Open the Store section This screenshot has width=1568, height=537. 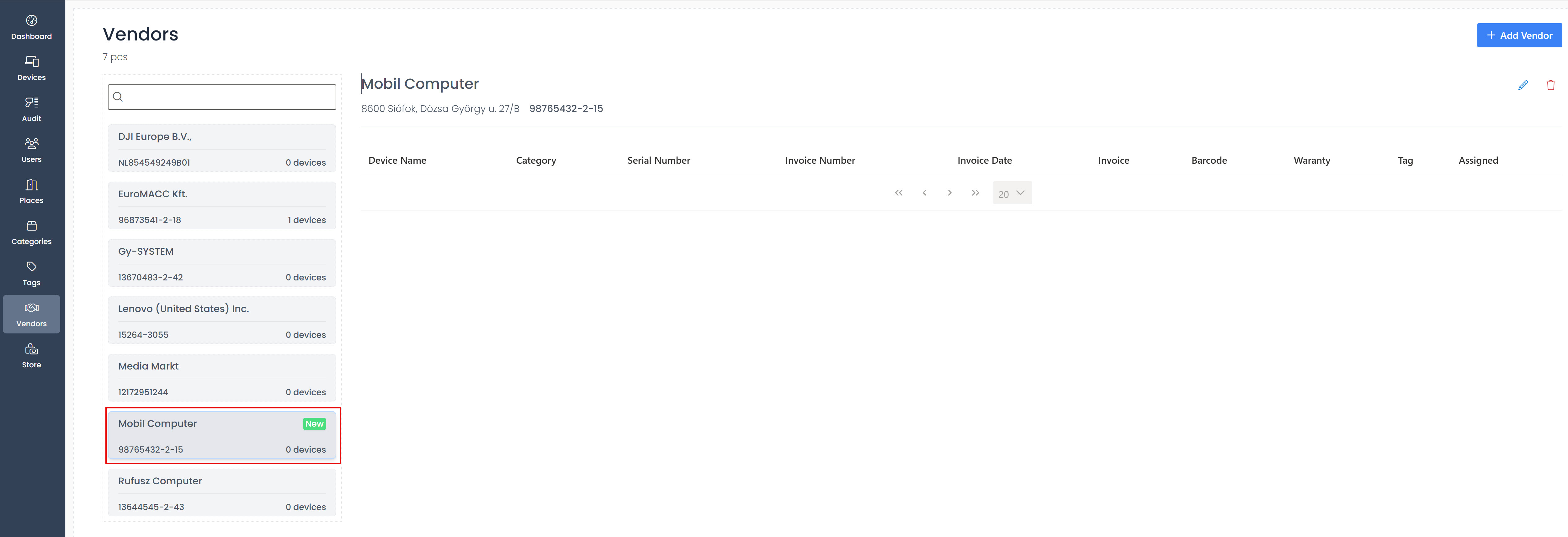coord(32,356)
